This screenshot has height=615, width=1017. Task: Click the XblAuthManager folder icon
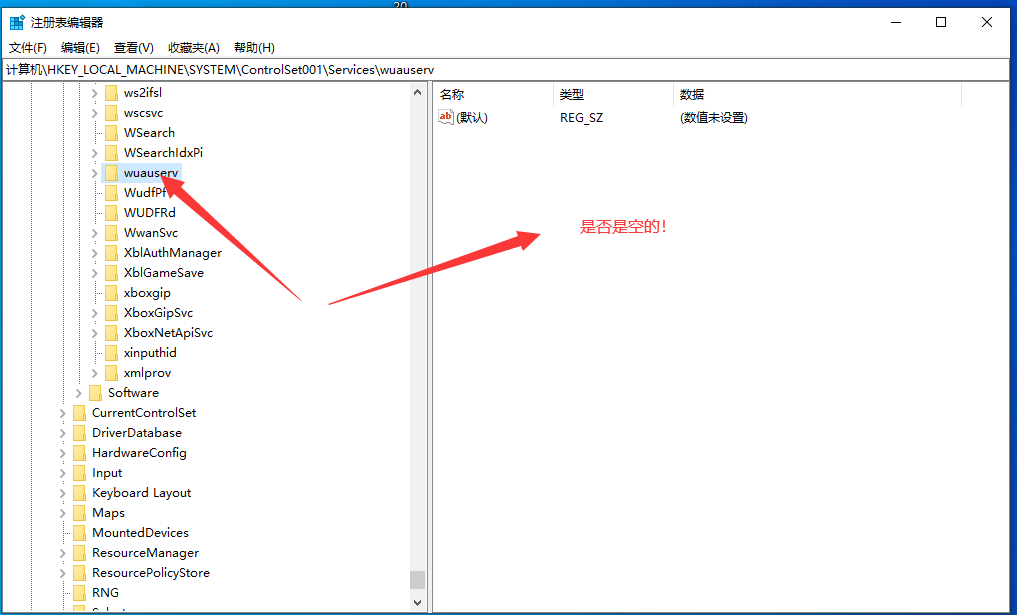[x=112, y=253]
